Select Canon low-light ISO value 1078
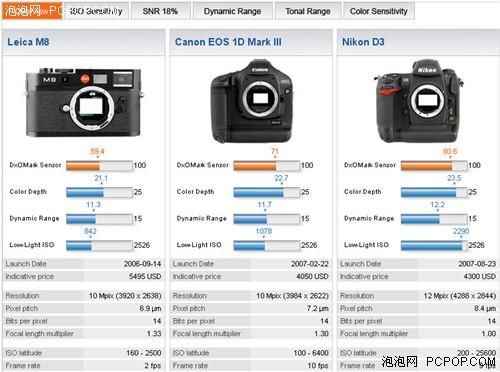This screenshot has height=372, width=500. point(264,231)
